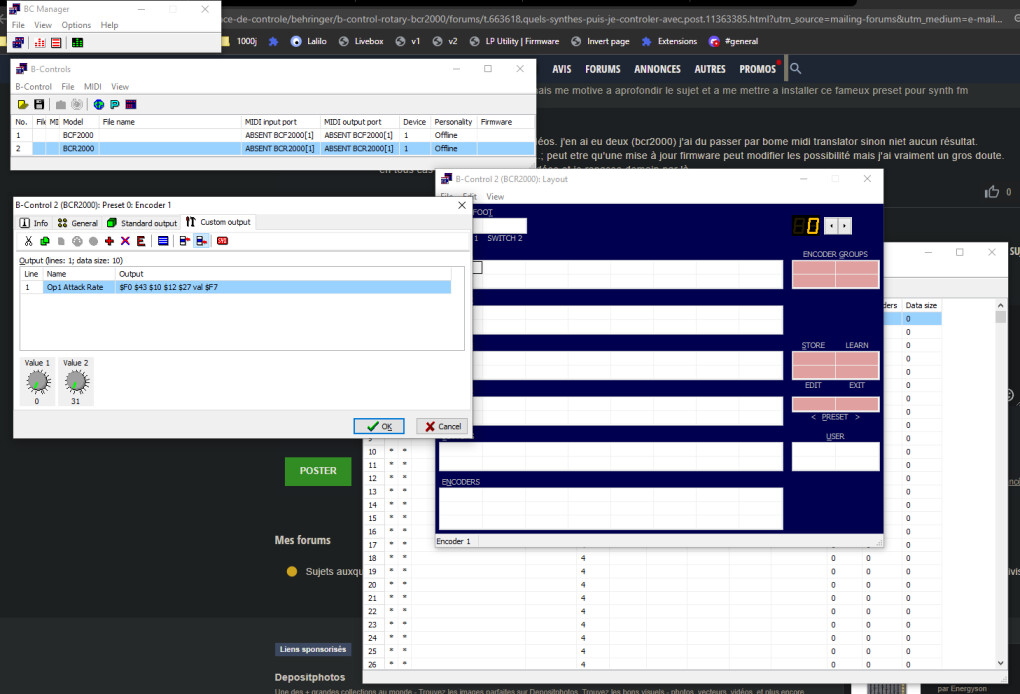This screenshot has height=694, width=1020.
Task: Click the dark layout grid icon in B-Controls toolbar
Action: [131, 105]
